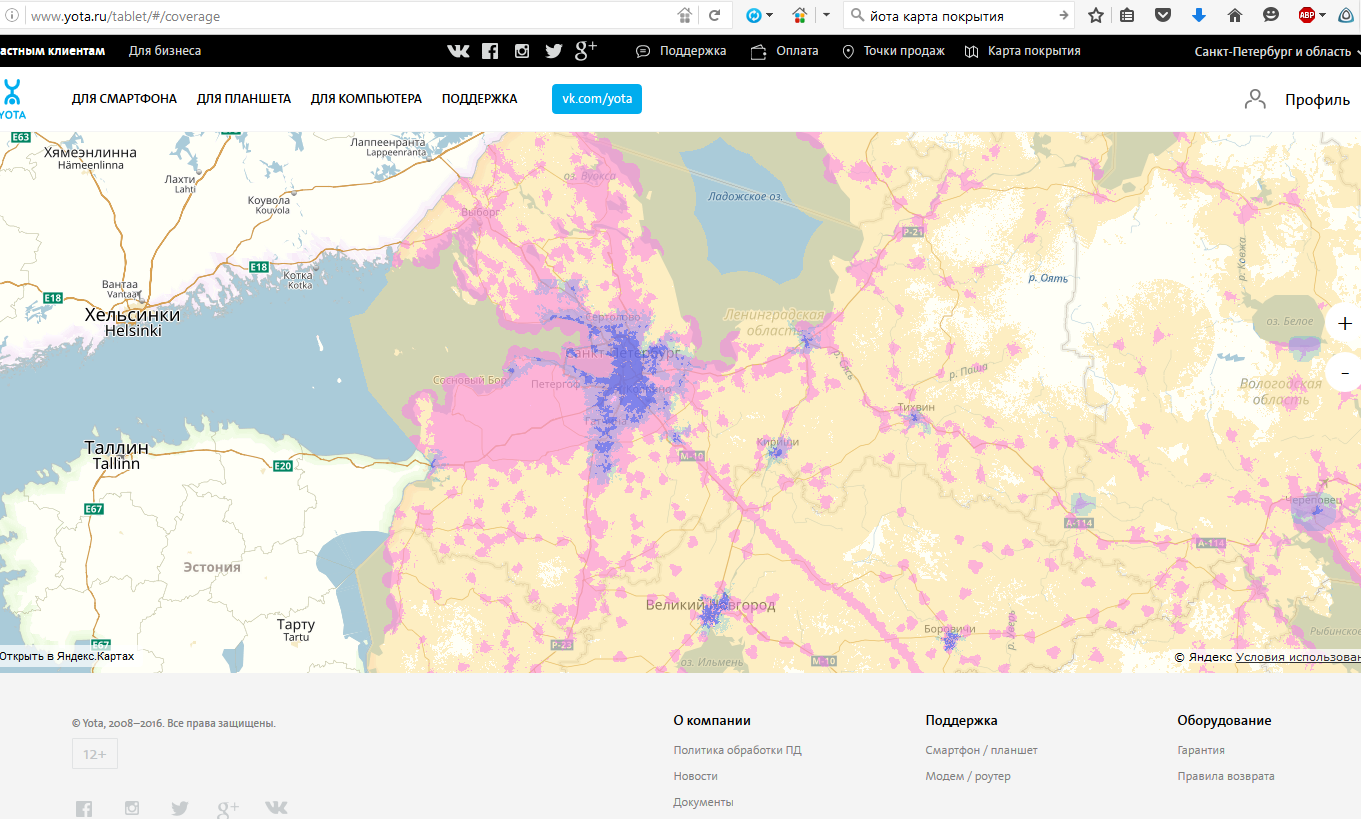Open 'Модем / роутер' support link
The image size is (1361, 819).
(x=968, y=776)
